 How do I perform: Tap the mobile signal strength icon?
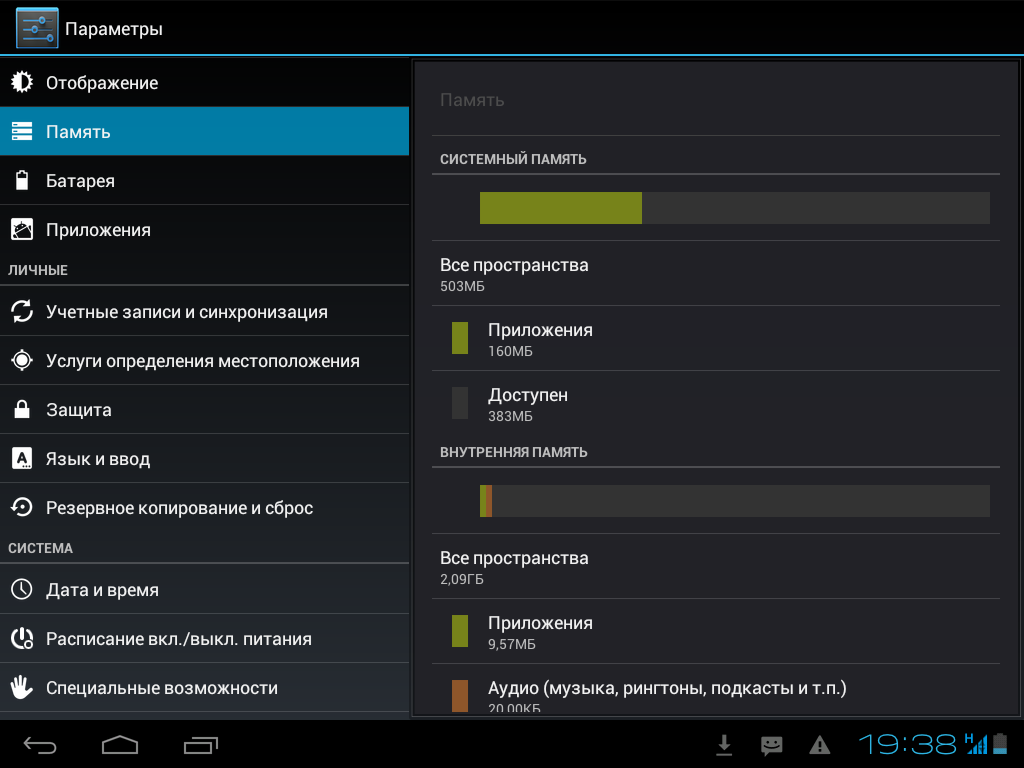[976, 743]
